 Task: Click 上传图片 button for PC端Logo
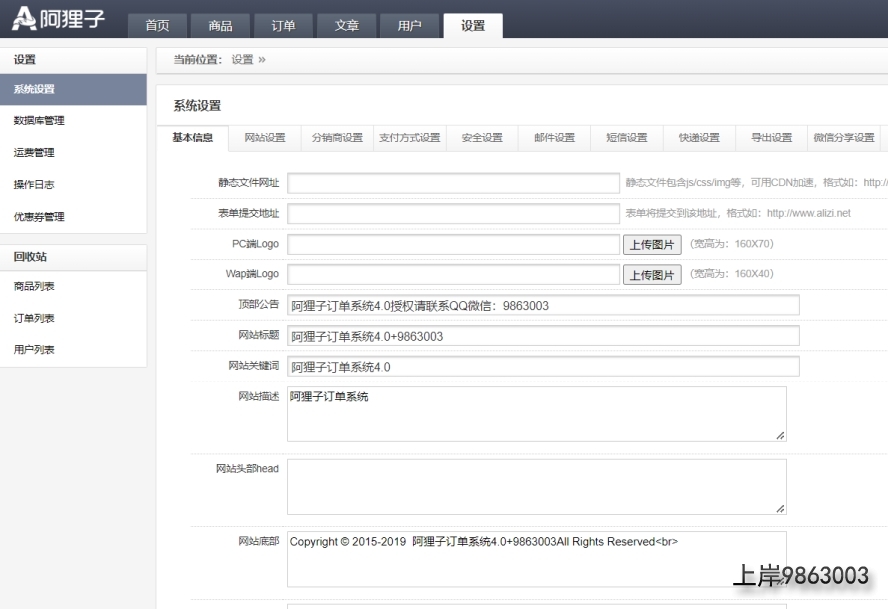pyautogui.click(x=652, y=244)
